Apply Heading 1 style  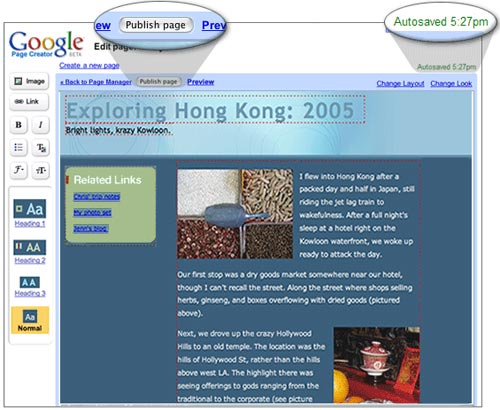tap(30, 213)
